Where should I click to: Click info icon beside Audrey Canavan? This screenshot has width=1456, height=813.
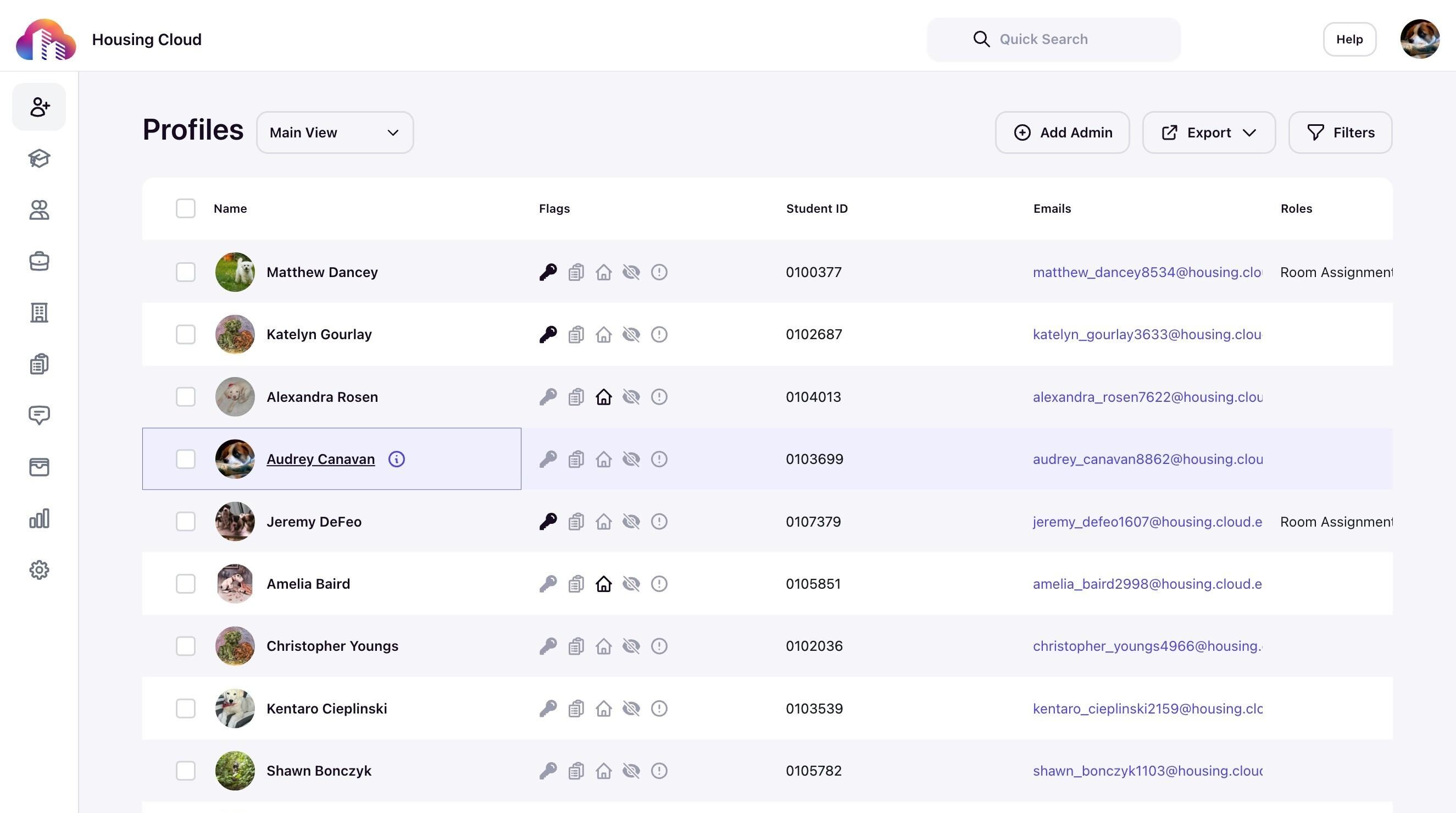point(396,459)
